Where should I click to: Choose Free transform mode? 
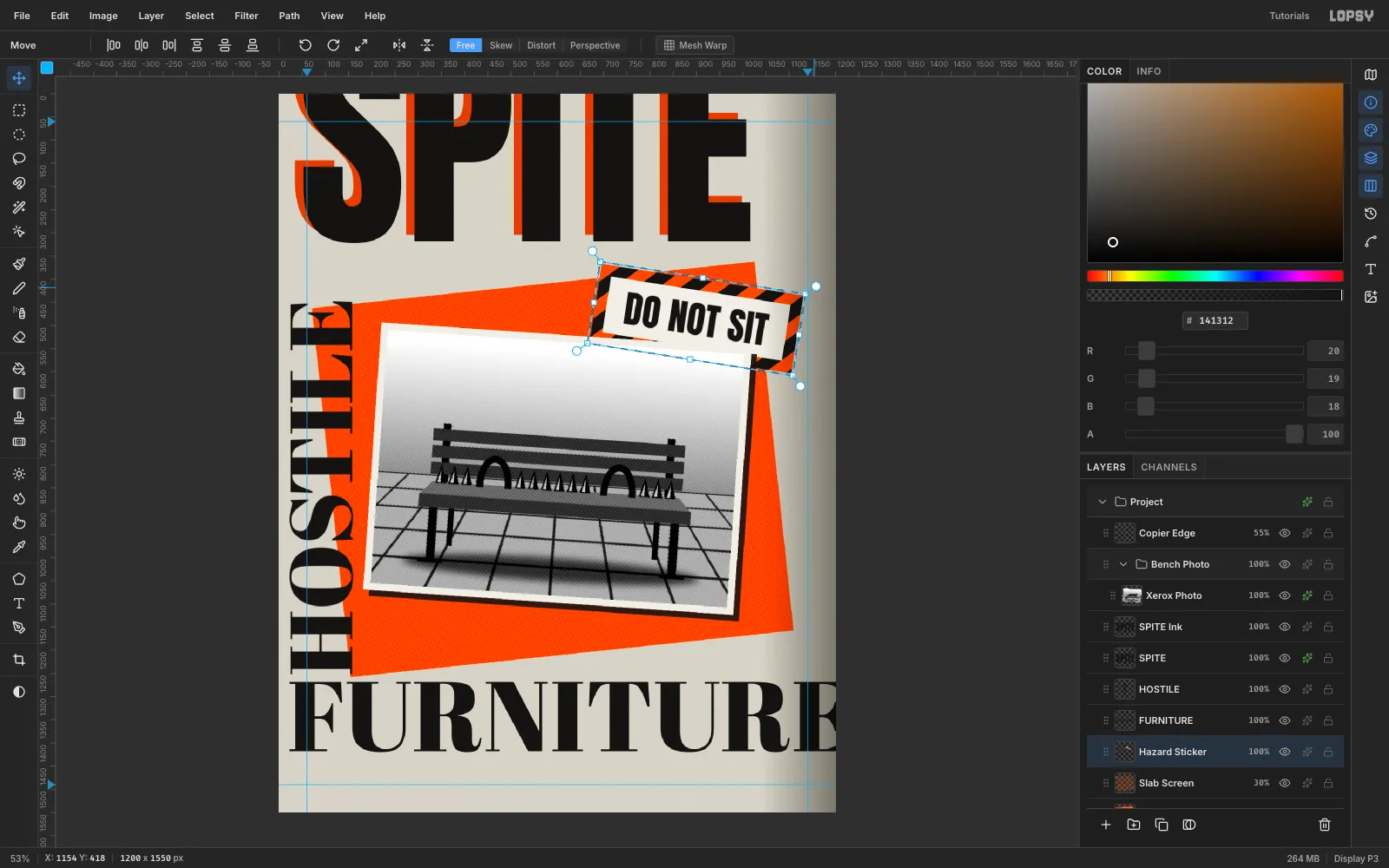point(465,45)
